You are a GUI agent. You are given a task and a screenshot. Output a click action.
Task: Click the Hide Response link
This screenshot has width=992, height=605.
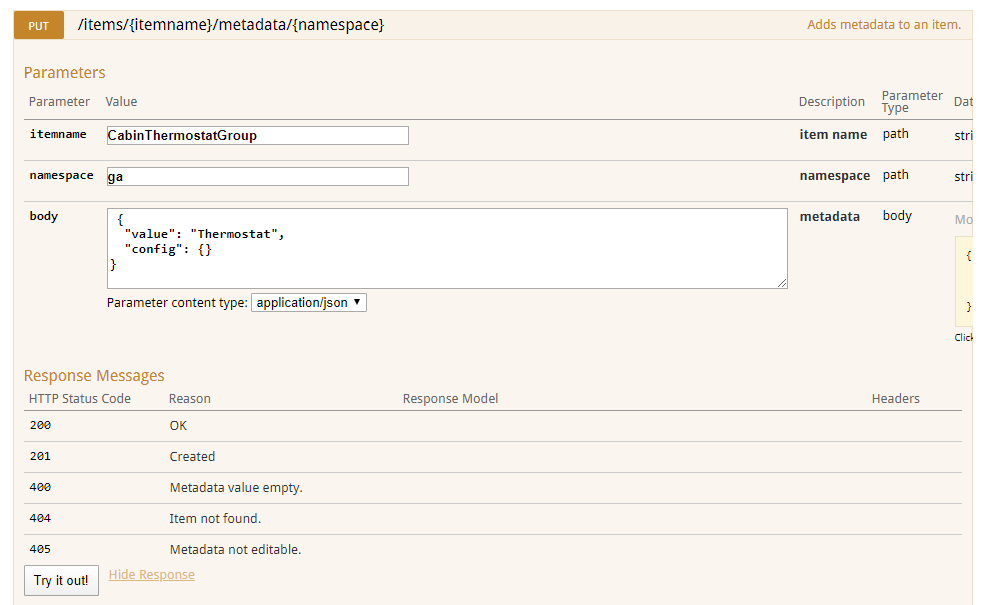151,575
